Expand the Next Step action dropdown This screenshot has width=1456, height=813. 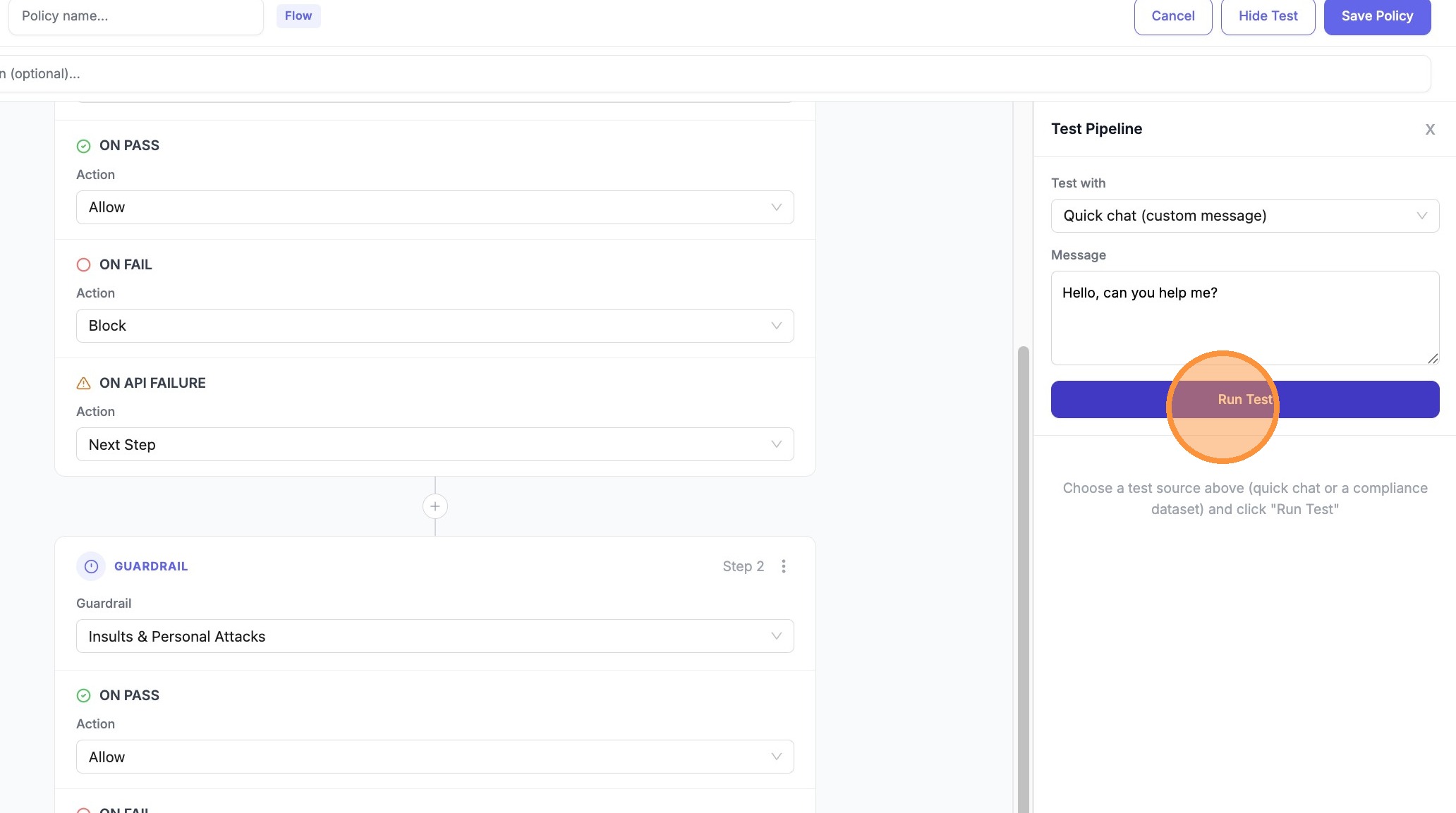point(435,444)
